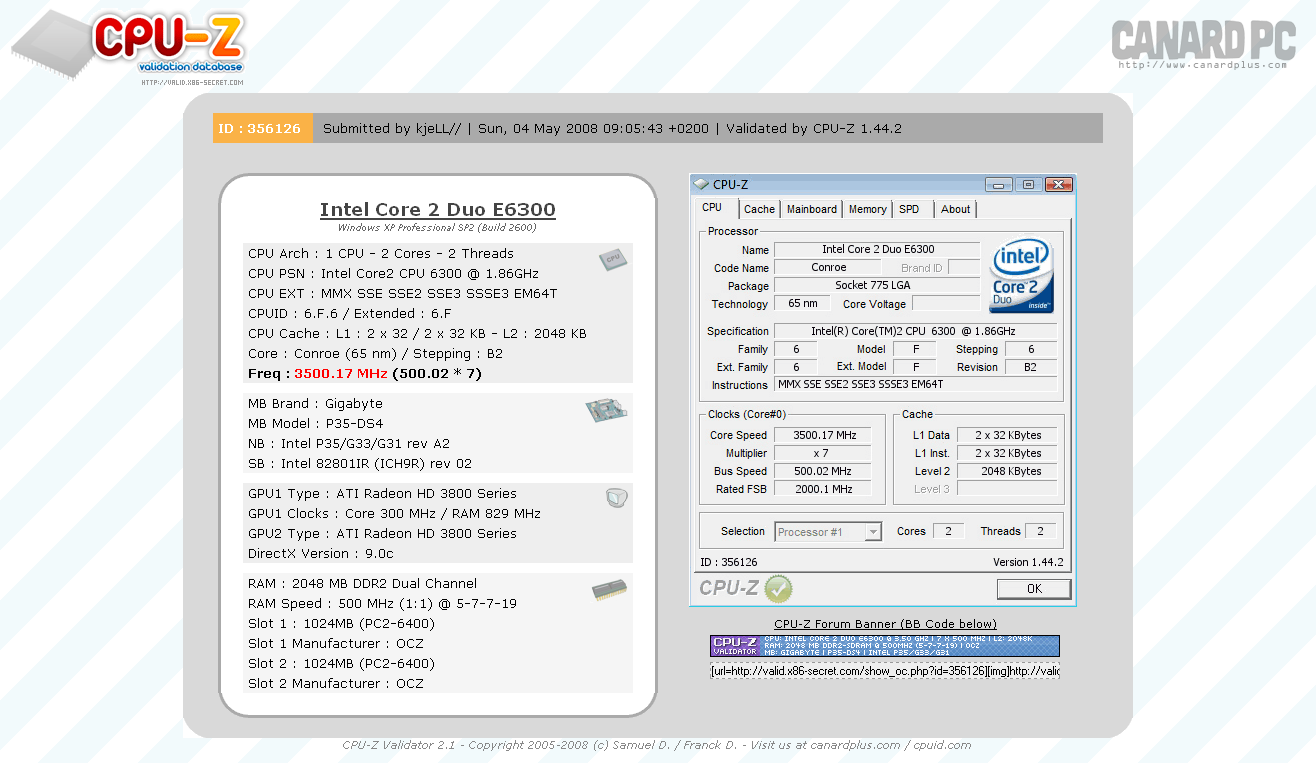The width and height of the screenshot is (1316, 767).
Task: Click the CPU-Z Forum Banner link
Action: tap(885, 625)
